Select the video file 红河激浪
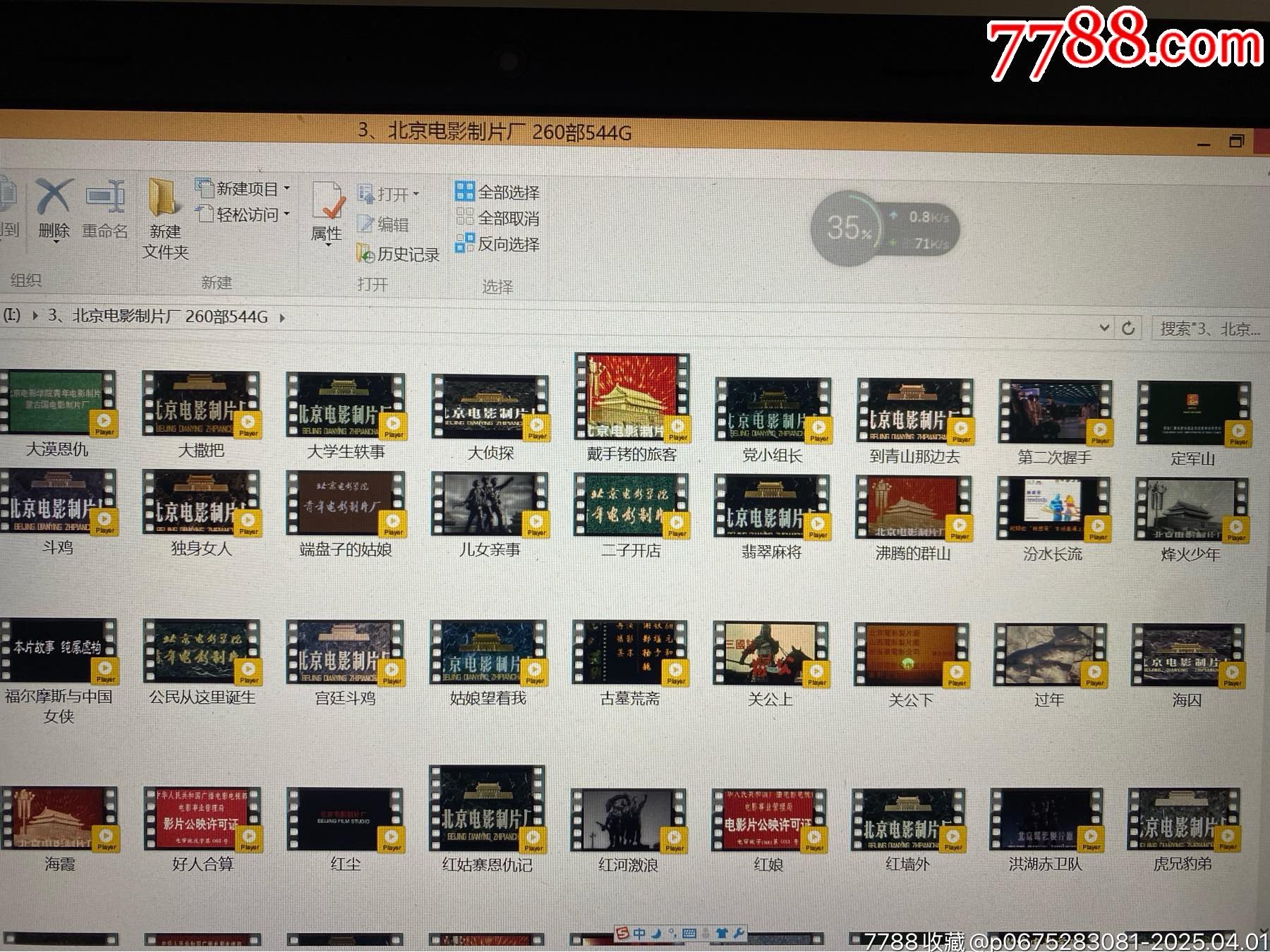 [x=628, y=831]
